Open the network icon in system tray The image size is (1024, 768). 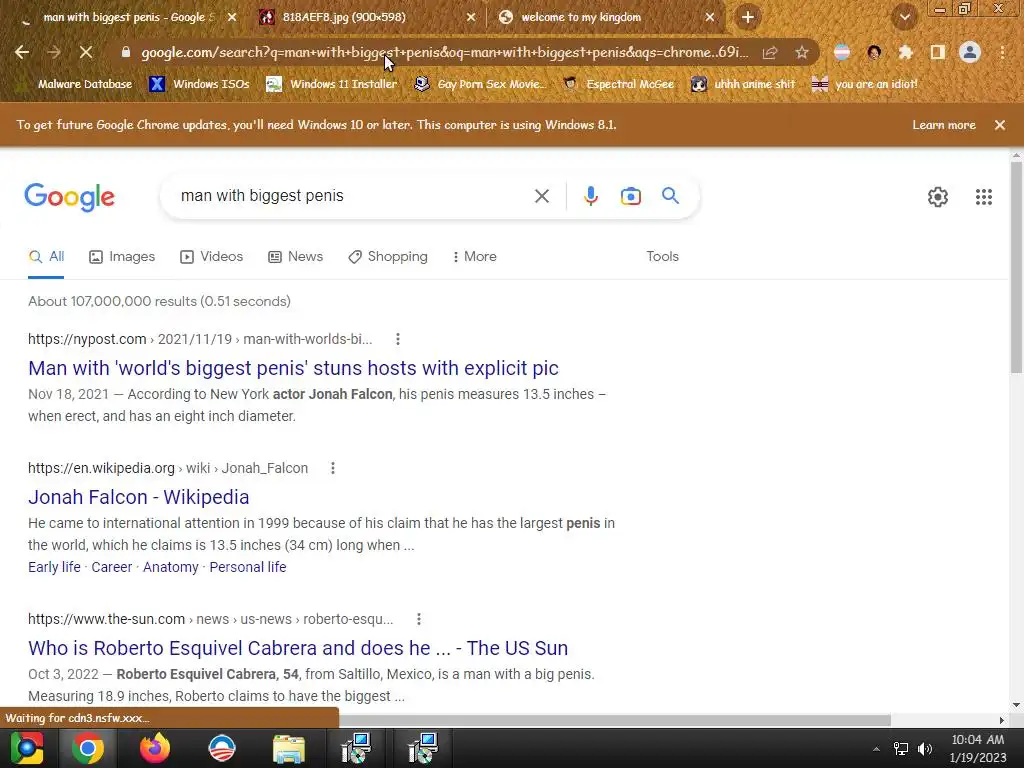(901, 748)
